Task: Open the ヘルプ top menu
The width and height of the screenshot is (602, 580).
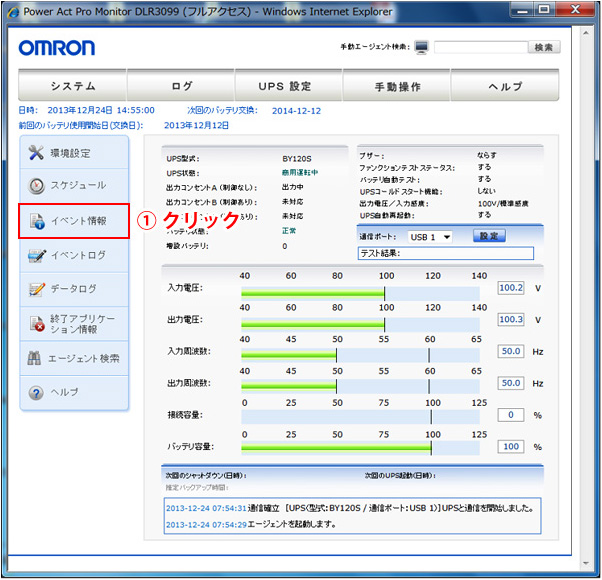Action: coord(505,87)
